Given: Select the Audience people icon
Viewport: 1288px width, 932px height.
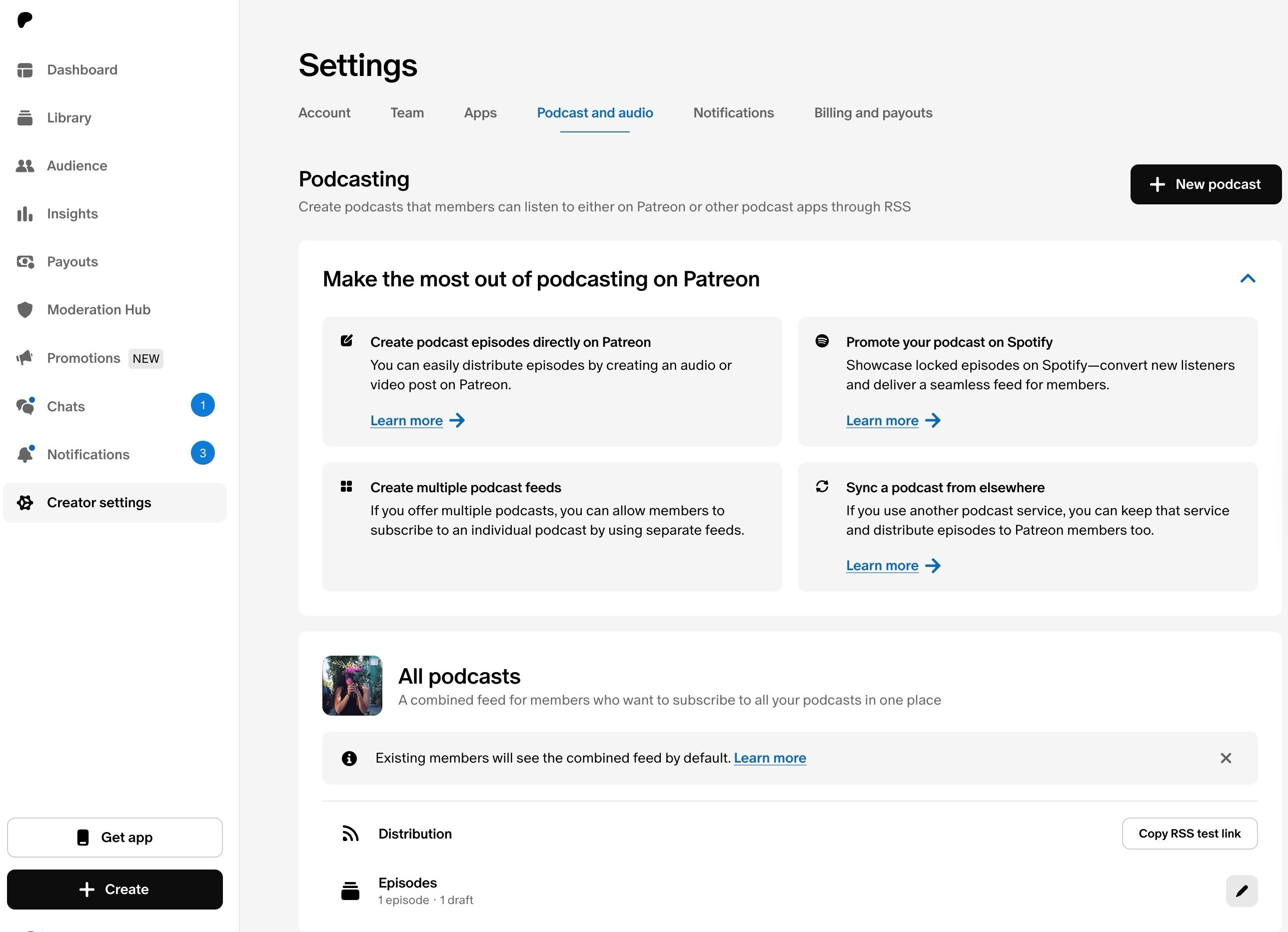Looking at the screenshot, I should click(25, 166).
